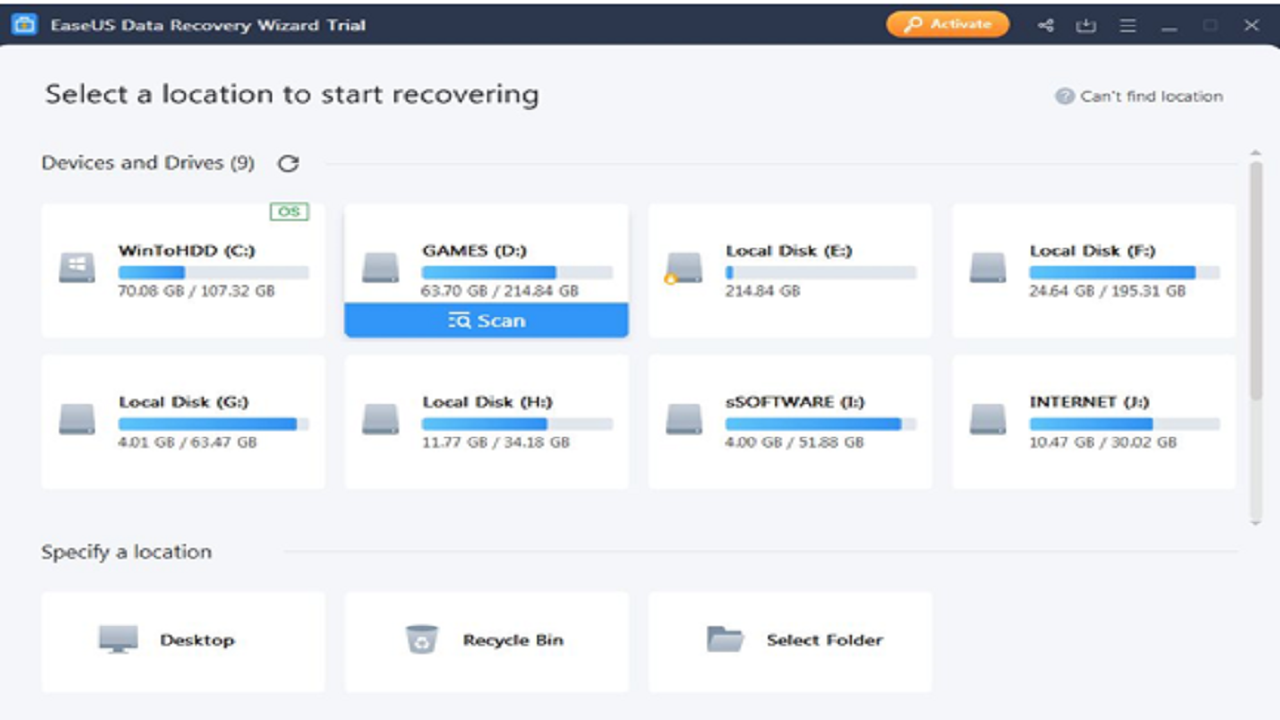This screenshot has width=1280, height=720.
Task: Click the GAMES (D:) drive name
Action: (474, 251)
